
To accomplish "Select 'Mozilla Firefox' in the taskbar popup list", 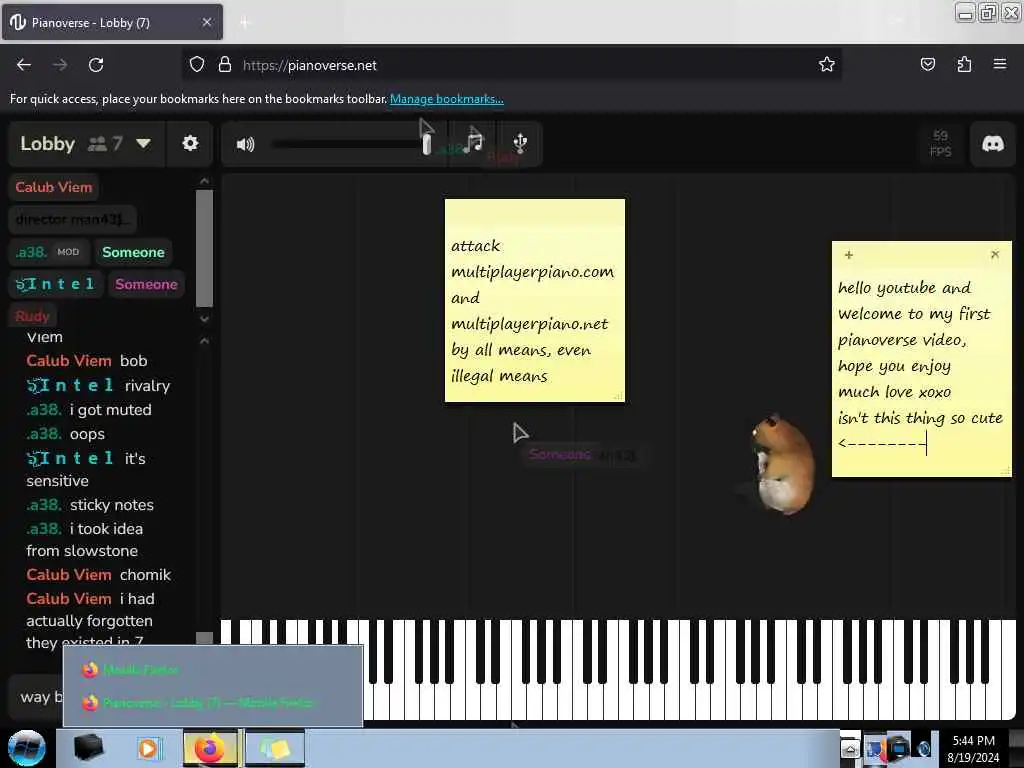I will [x=212, y=669].
